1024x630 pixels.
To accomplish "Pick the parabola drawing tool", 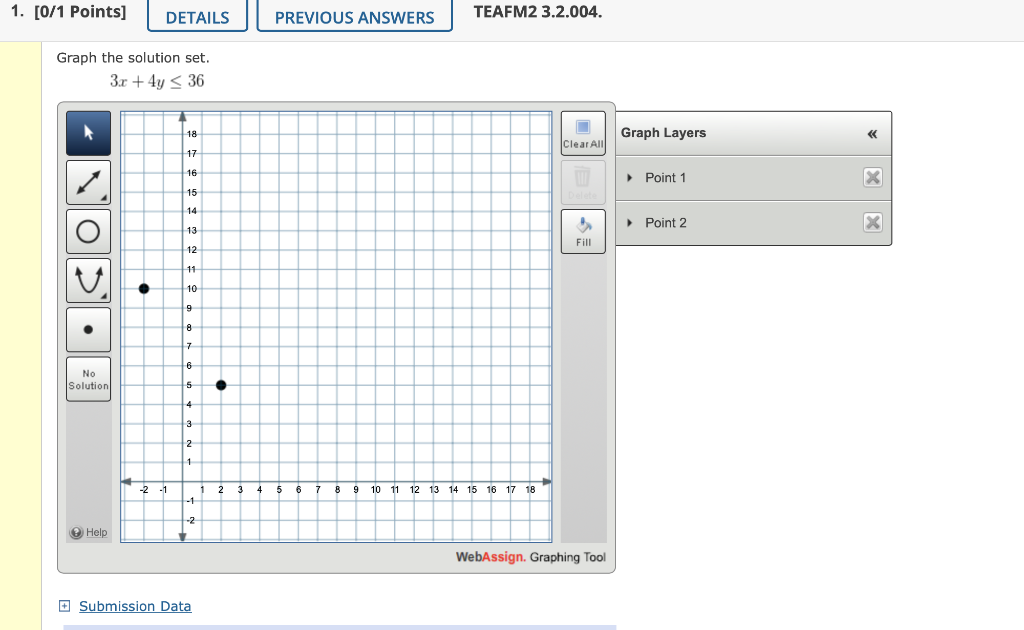I will pos(88,280).
